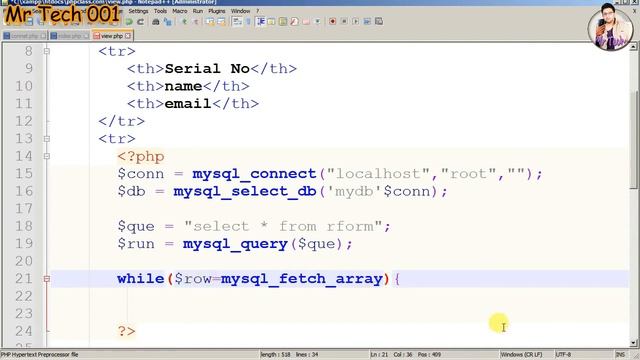Open the Macro menu
This screenshot has width=640, height=360.
coord(180,11)
